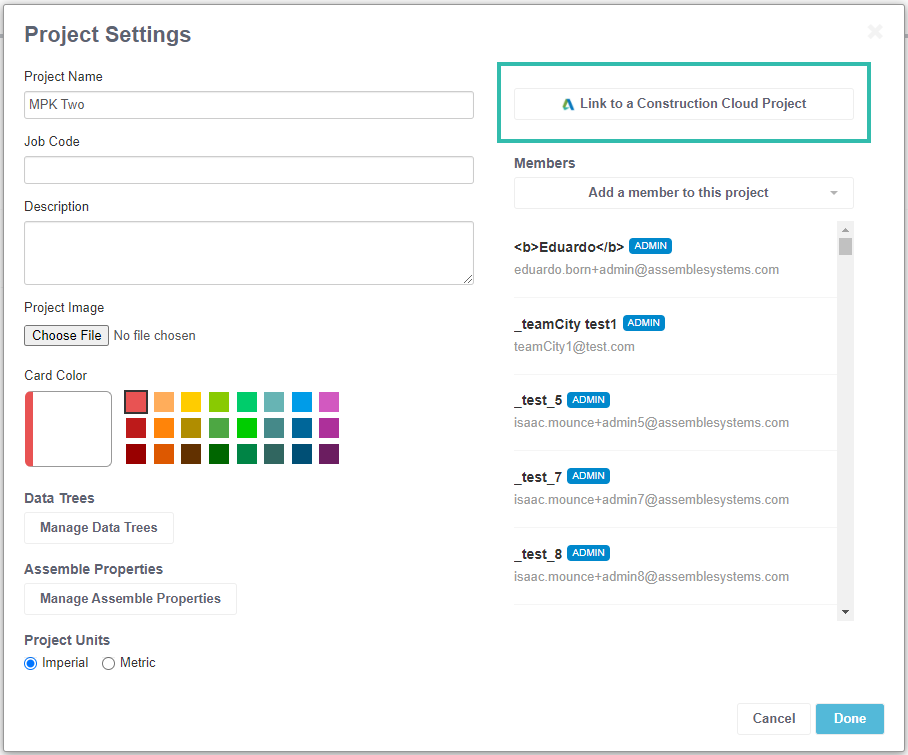Click into the Description text area
This screenshot has height=755, width=908.
pyautogui.click(x=249, y=252)
